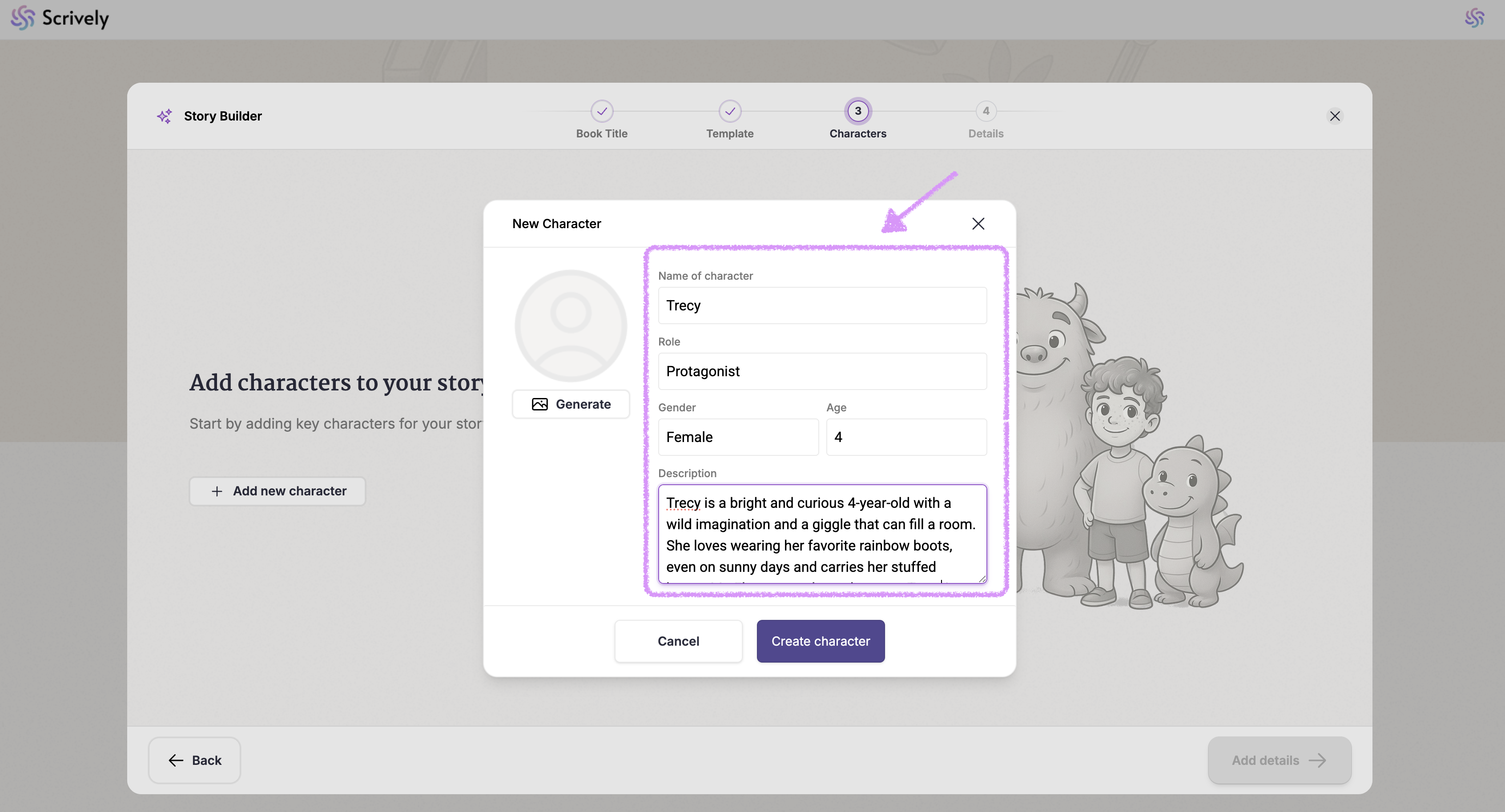Close the New Character dialog
The height and width of the screenshot is (812, 1505).
coord(978,224)
